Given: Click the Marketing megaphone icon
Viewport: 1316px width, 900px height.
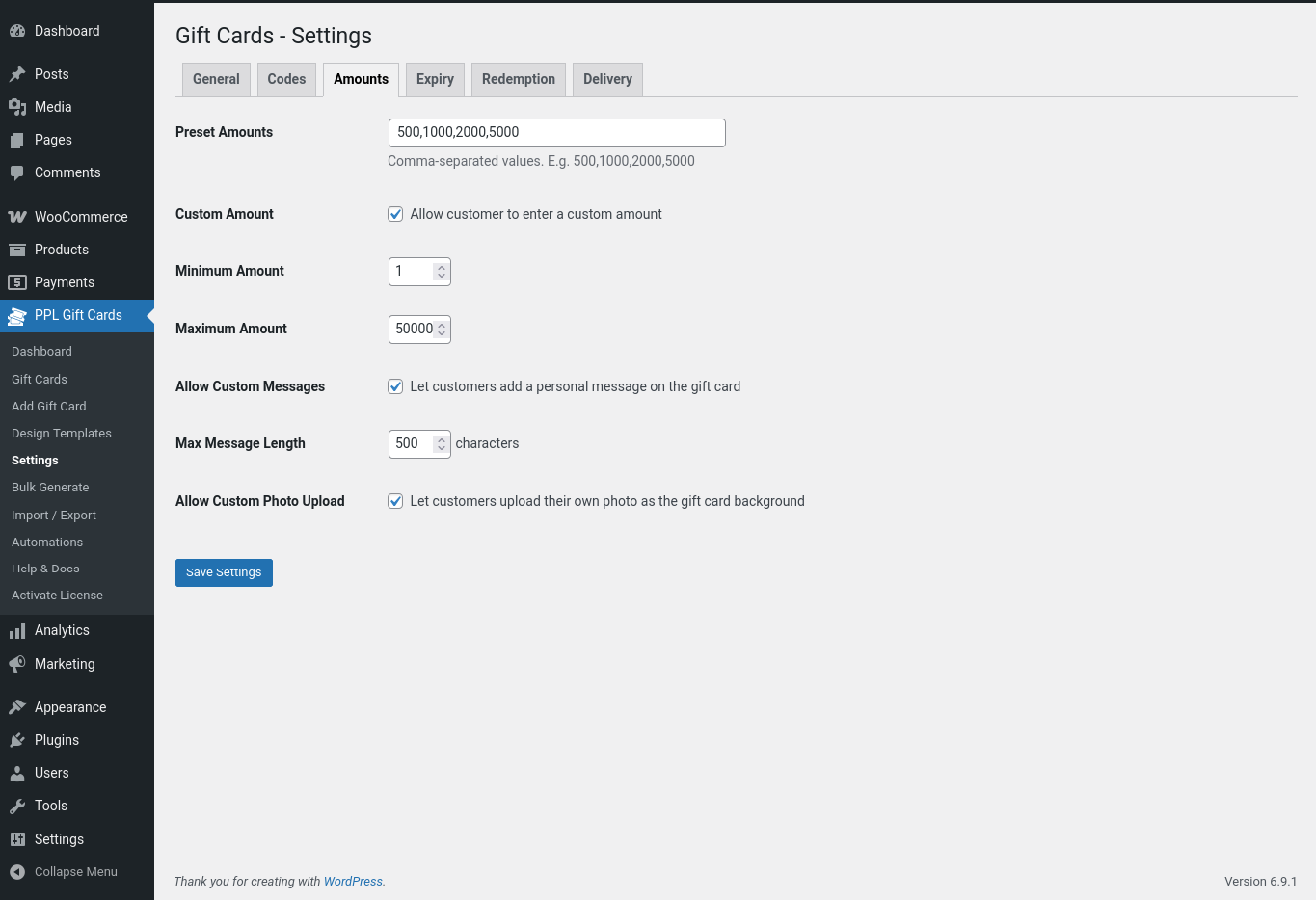Looking at the screenshot, I should pos(17,664).
